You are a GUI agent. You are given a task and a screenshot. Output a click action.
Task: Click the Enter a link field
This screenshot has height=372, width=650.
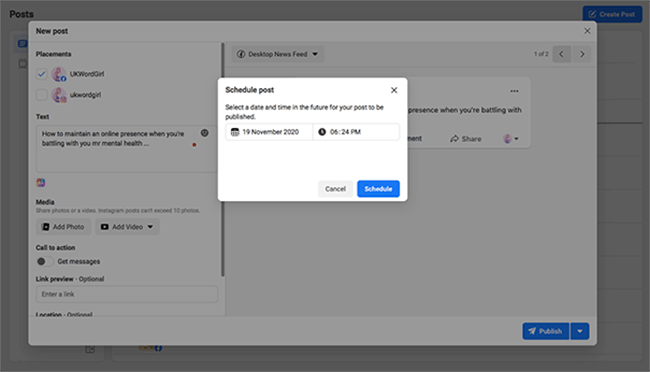coord(127,294)
